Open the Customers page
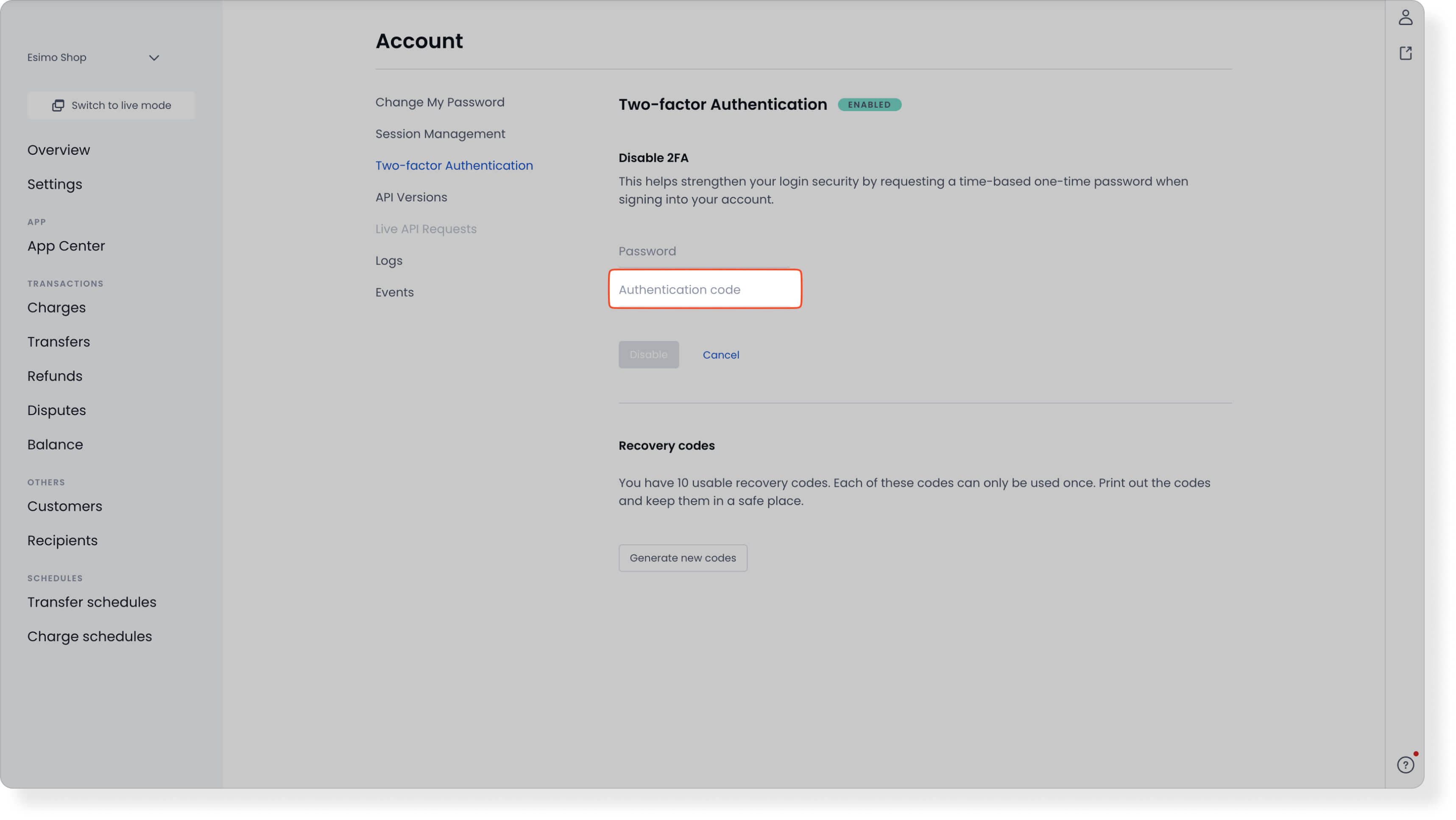 [64, 506]
